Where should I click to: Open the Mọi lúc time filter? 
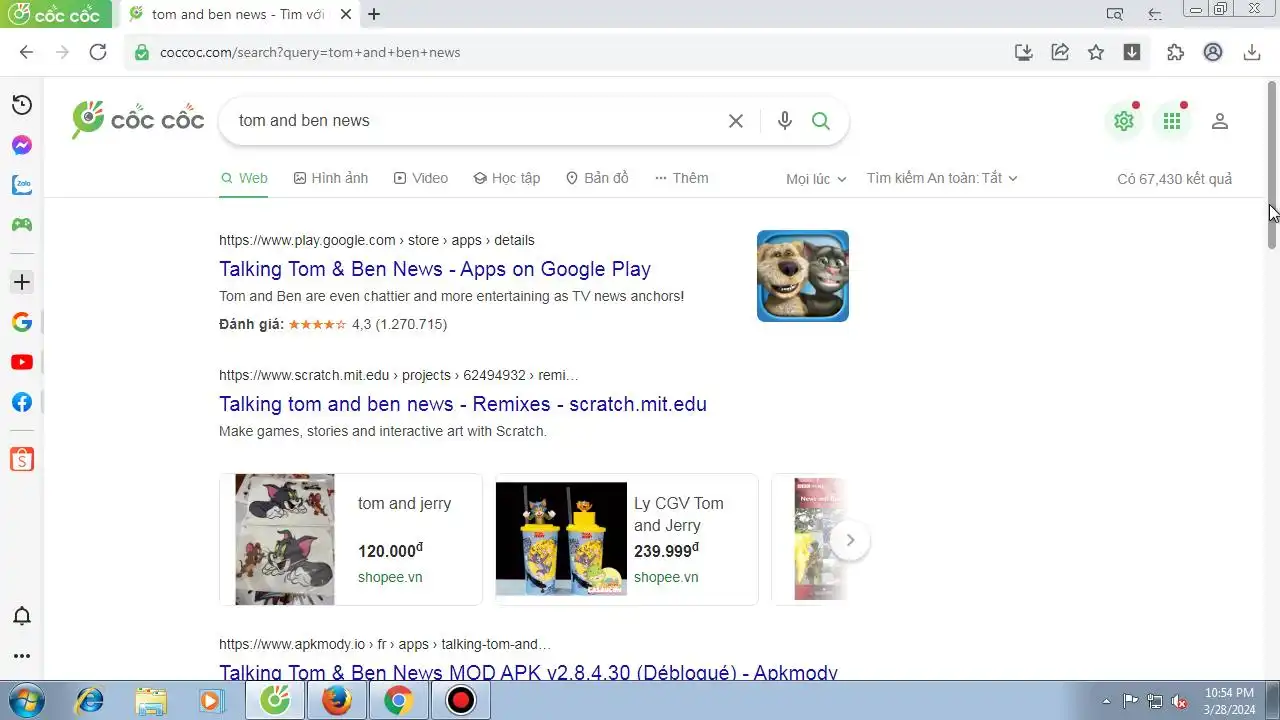coord(816,179)
